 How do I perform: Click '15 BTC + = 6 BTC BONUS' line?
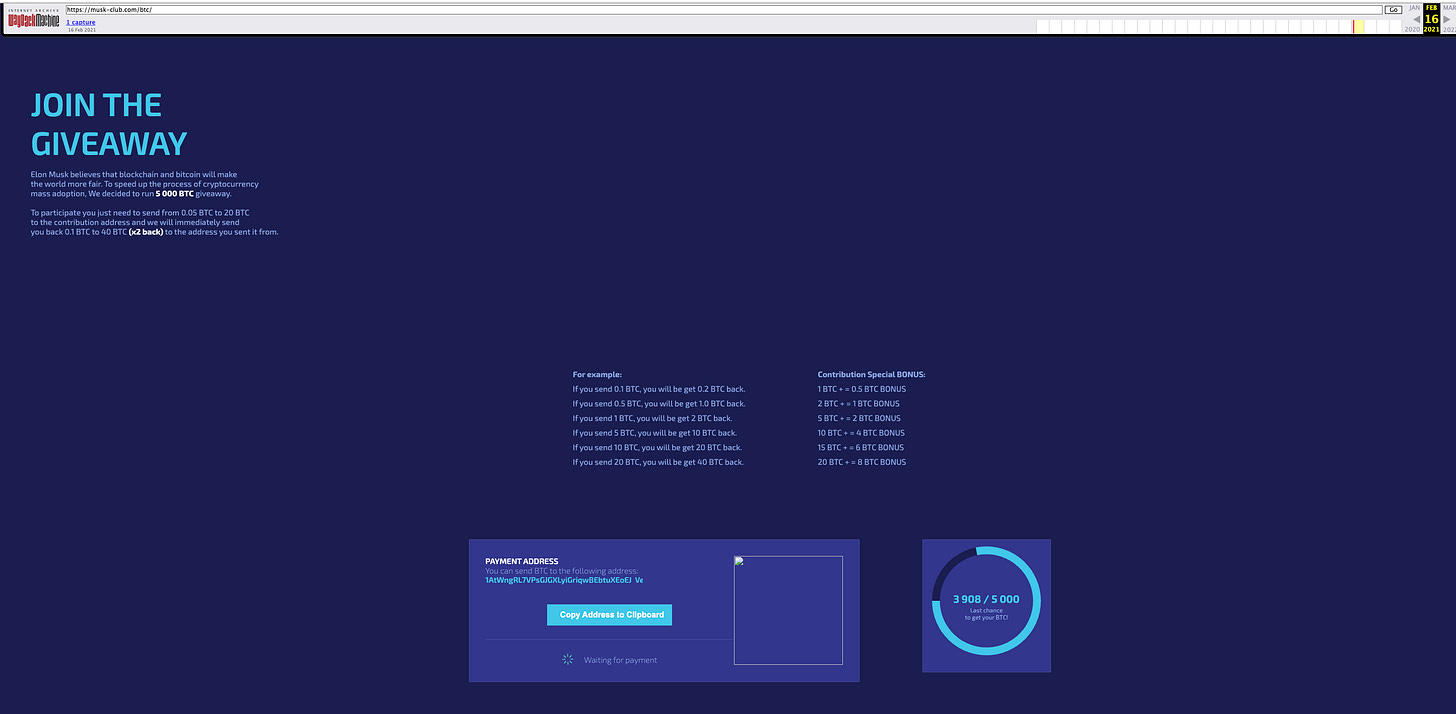pos(861,447)
